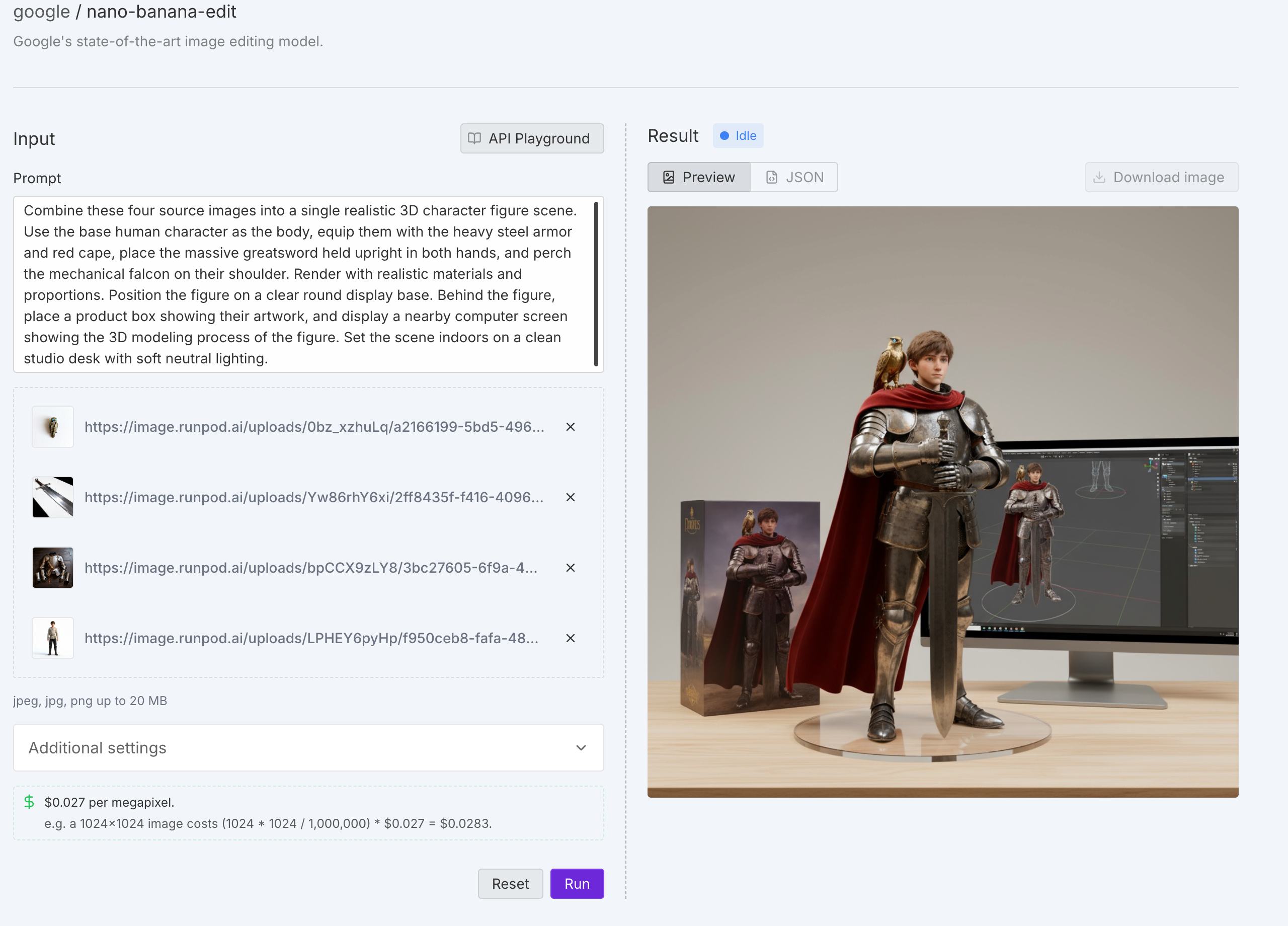The image size is (1288, 926).
Task: Click the Additional settings chevron arrow
Action: pyautogui.click(x=581, y=748)
